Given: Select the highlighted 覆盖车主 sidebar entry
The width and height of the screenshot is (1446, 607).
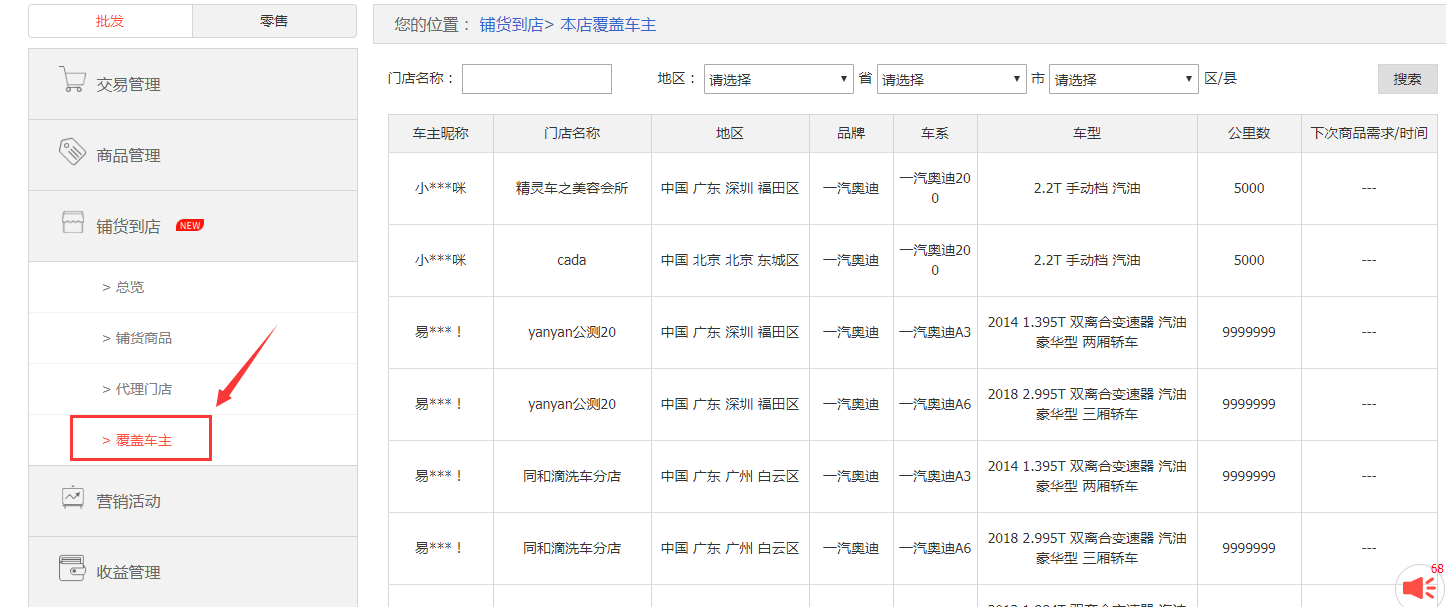Looking at the screenshot, I should [x=140, y=438].
